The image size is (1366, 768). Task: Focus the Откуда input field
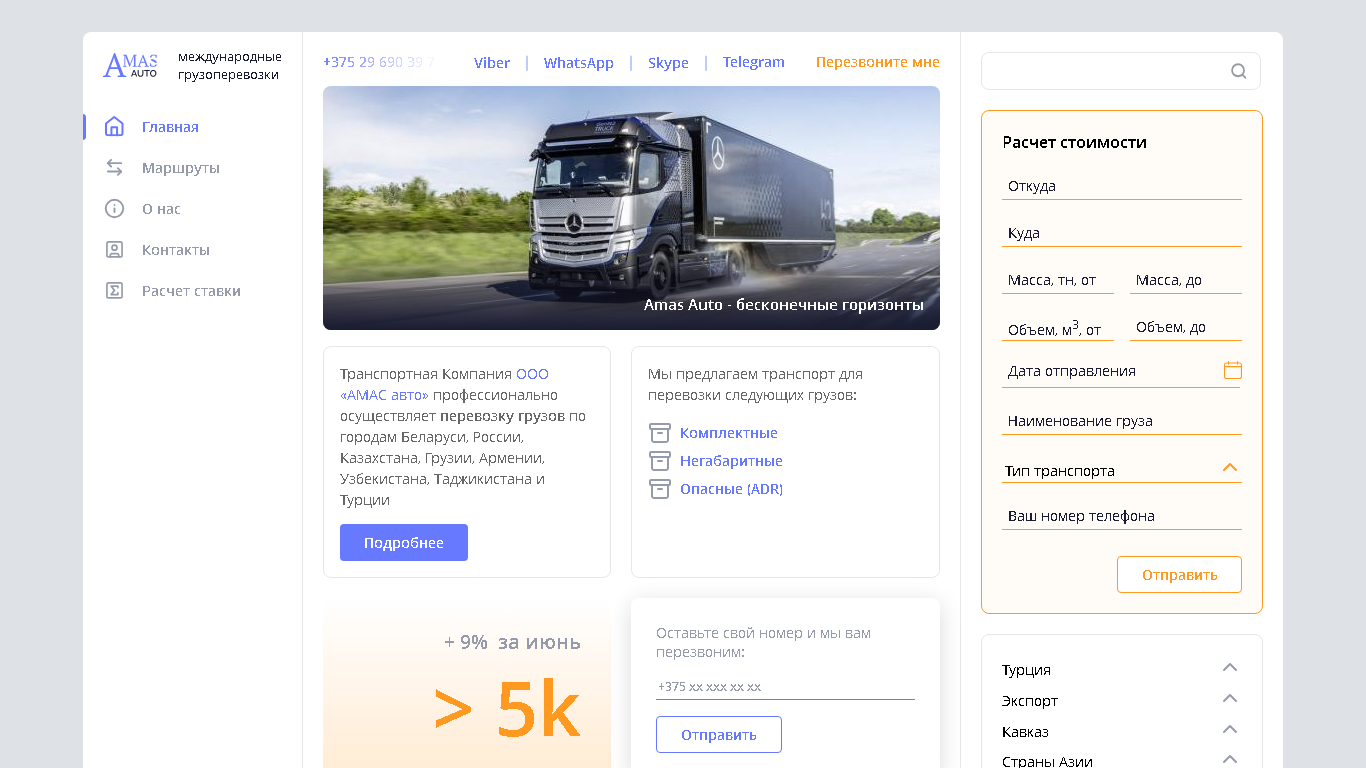[x=1122, y=186]
